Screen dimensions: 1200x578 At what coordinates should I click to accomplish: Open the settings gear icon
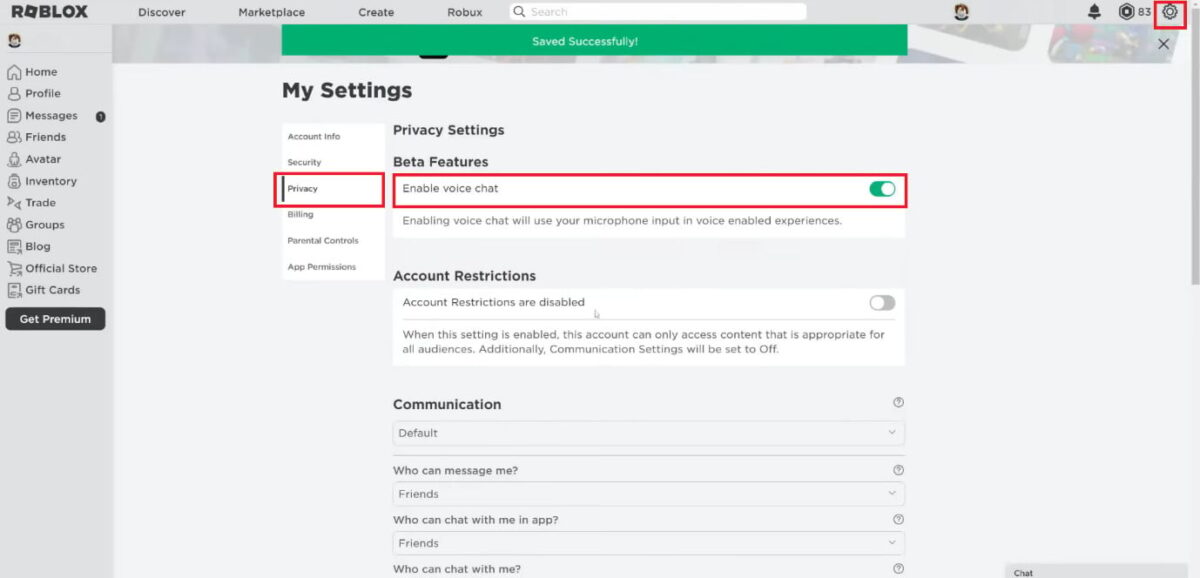tap(1169, 12)
